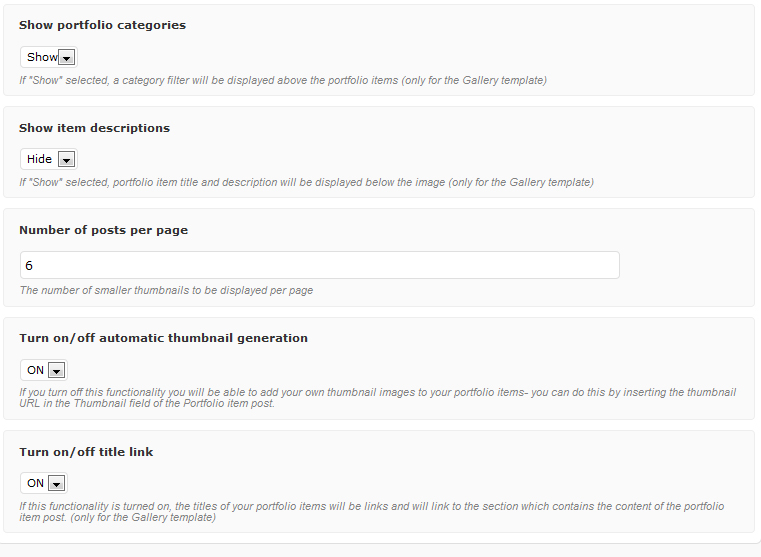Click the arrow on title link select
Image resolution: width=761 pixels, height=557 pixels.
(57, 484)
